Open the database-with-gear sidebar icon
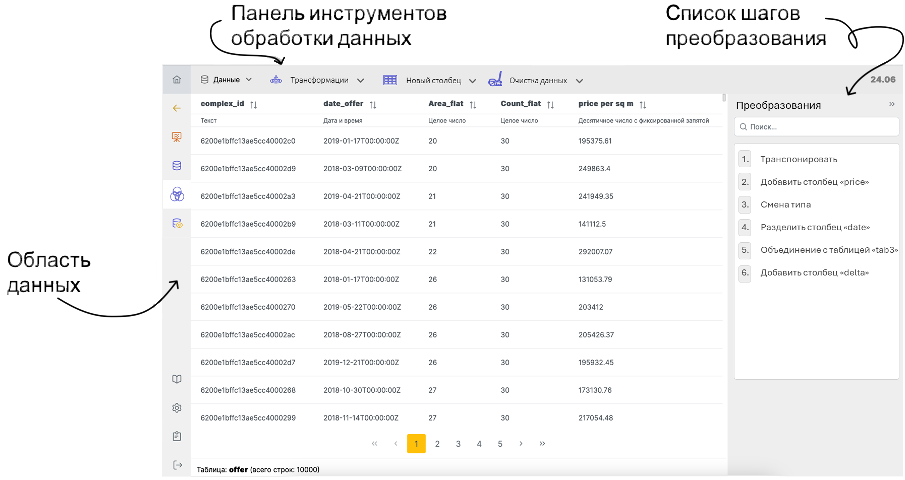The height and width of the screenshot is (480, 905). [177, 223]
